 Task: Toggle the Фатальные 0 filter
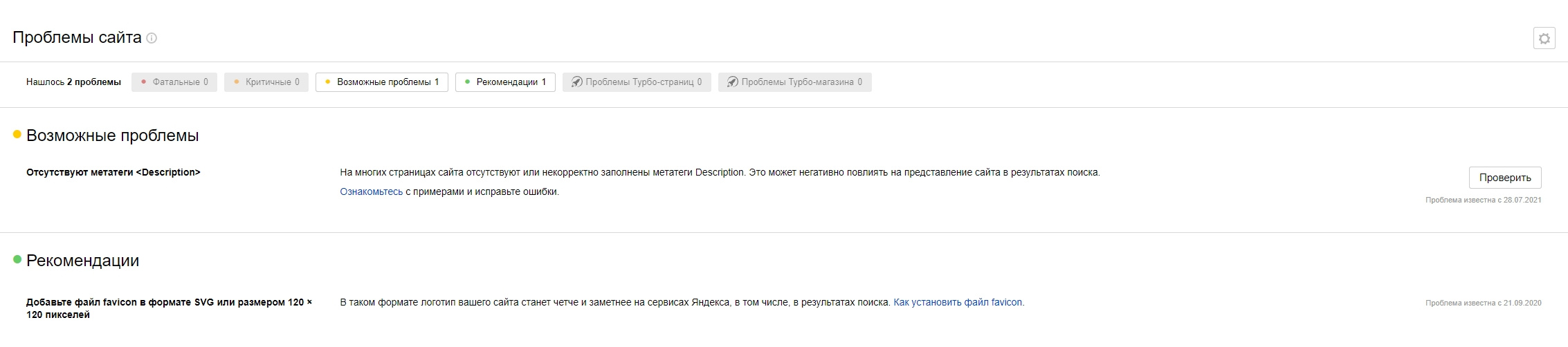[174, 82]
